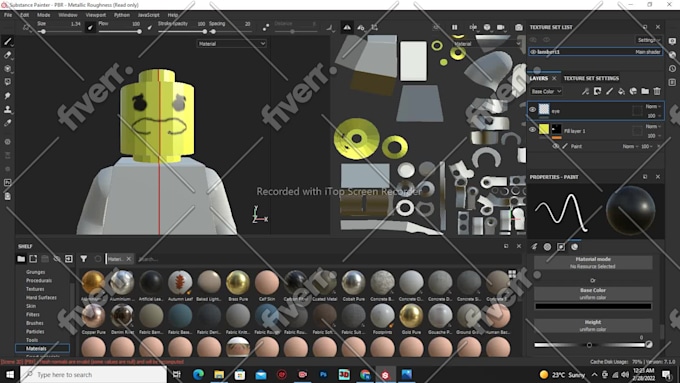This screenshot has height=383, width=680.
Task: Select the Polygon Fill tool
Action: coord(7,82)
